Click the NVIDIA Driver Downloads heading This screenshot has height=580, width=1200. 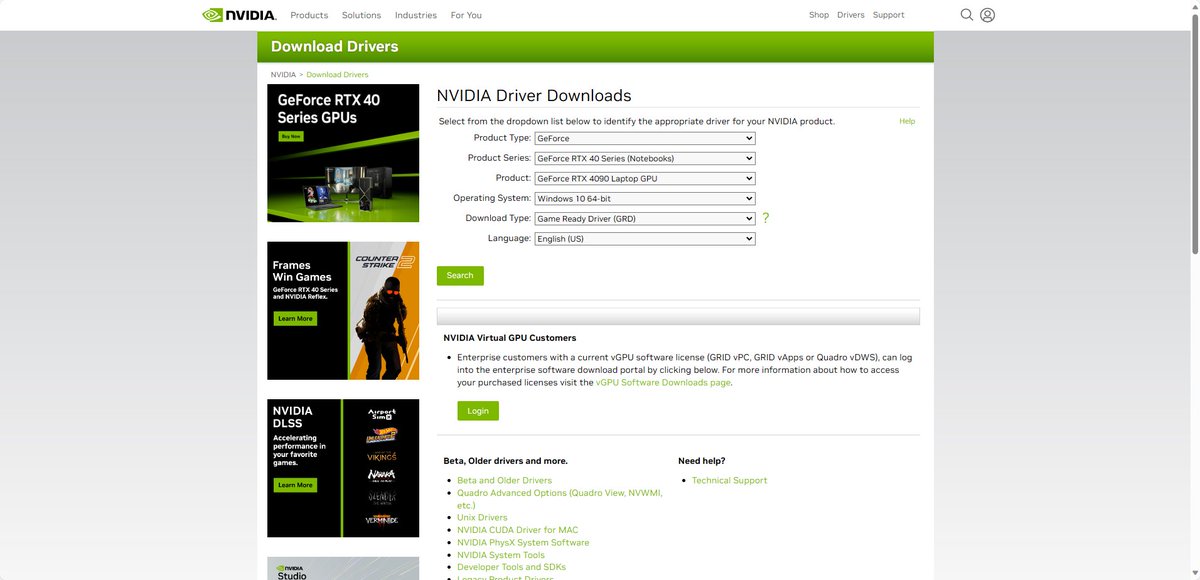tap(534, 96)
